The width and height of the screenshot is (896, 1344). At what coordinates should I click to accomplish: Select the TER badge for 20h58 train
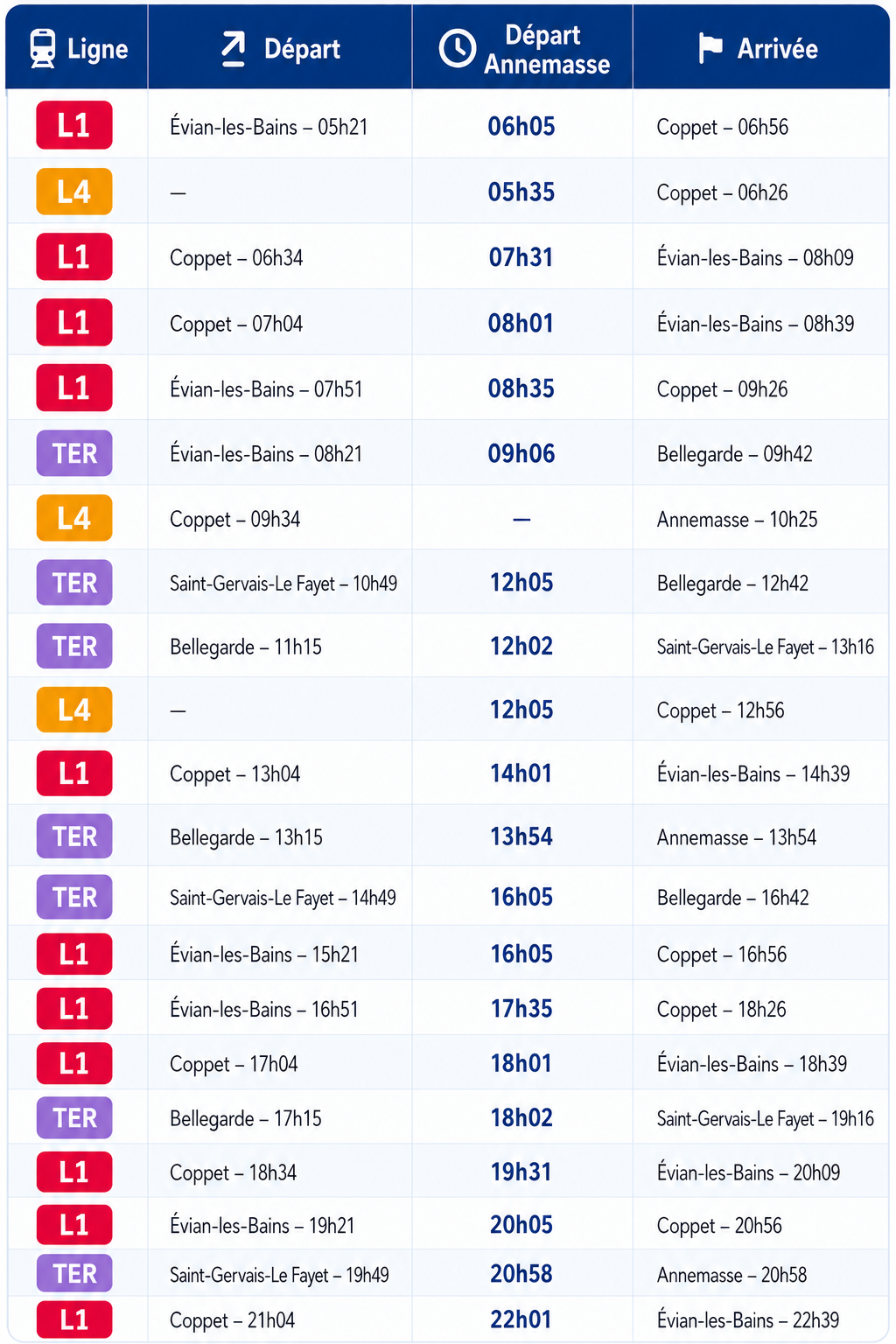coord(74,1273)
